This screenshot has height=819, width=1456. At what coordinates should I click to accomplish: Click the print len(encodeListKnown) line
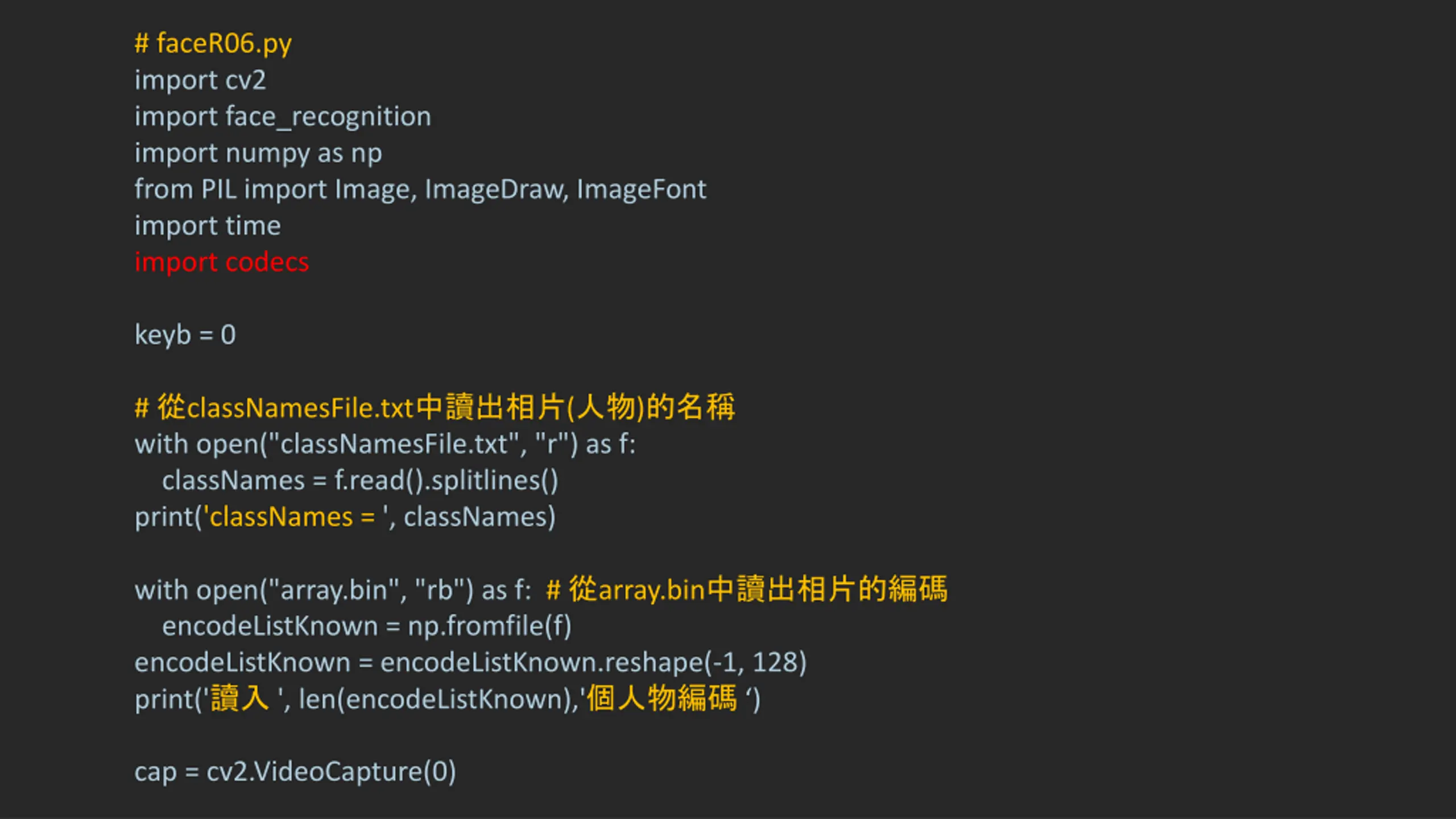point(447,699)
